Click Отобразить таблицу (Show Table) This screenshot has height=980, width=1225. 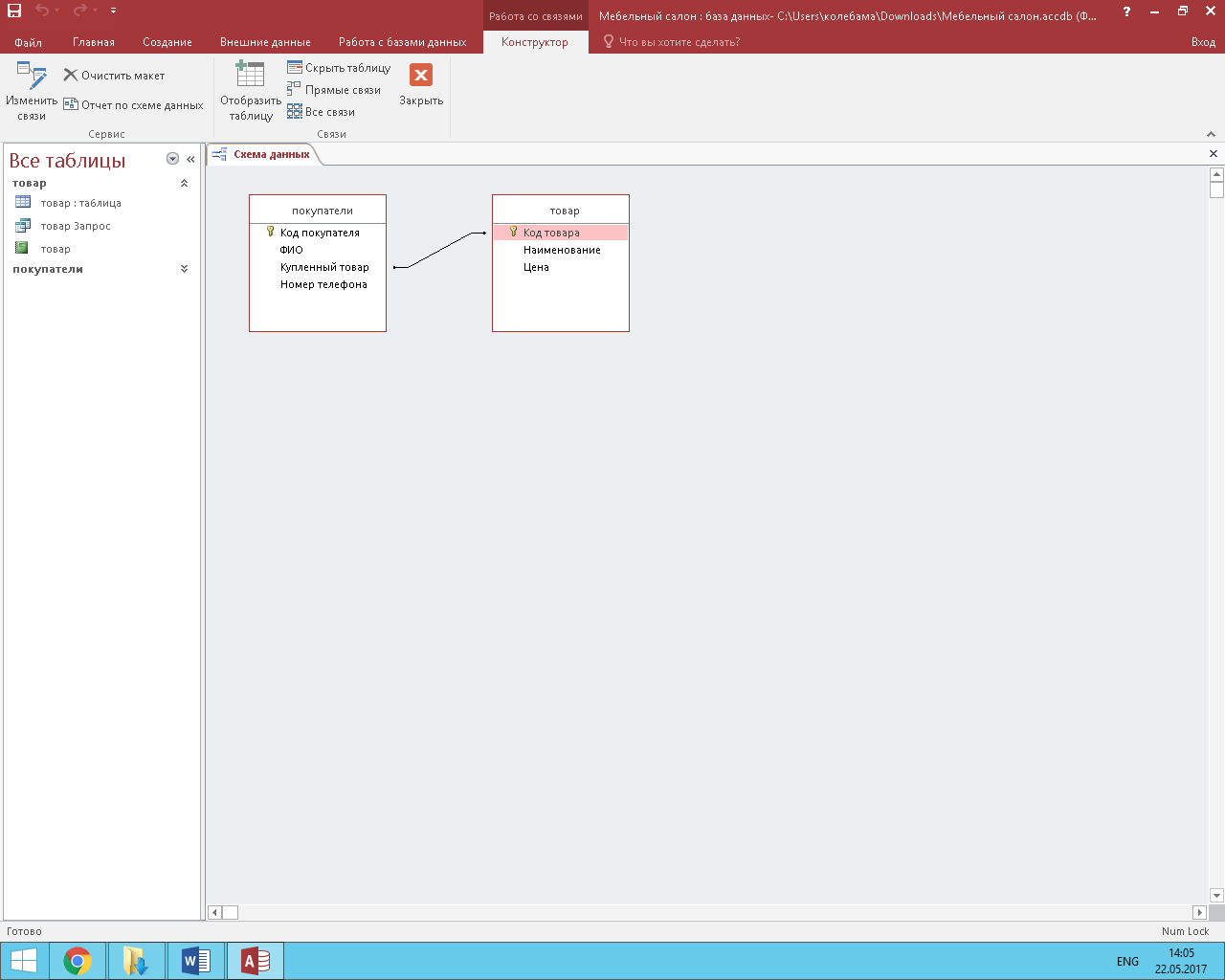click(x=251, y=92)
